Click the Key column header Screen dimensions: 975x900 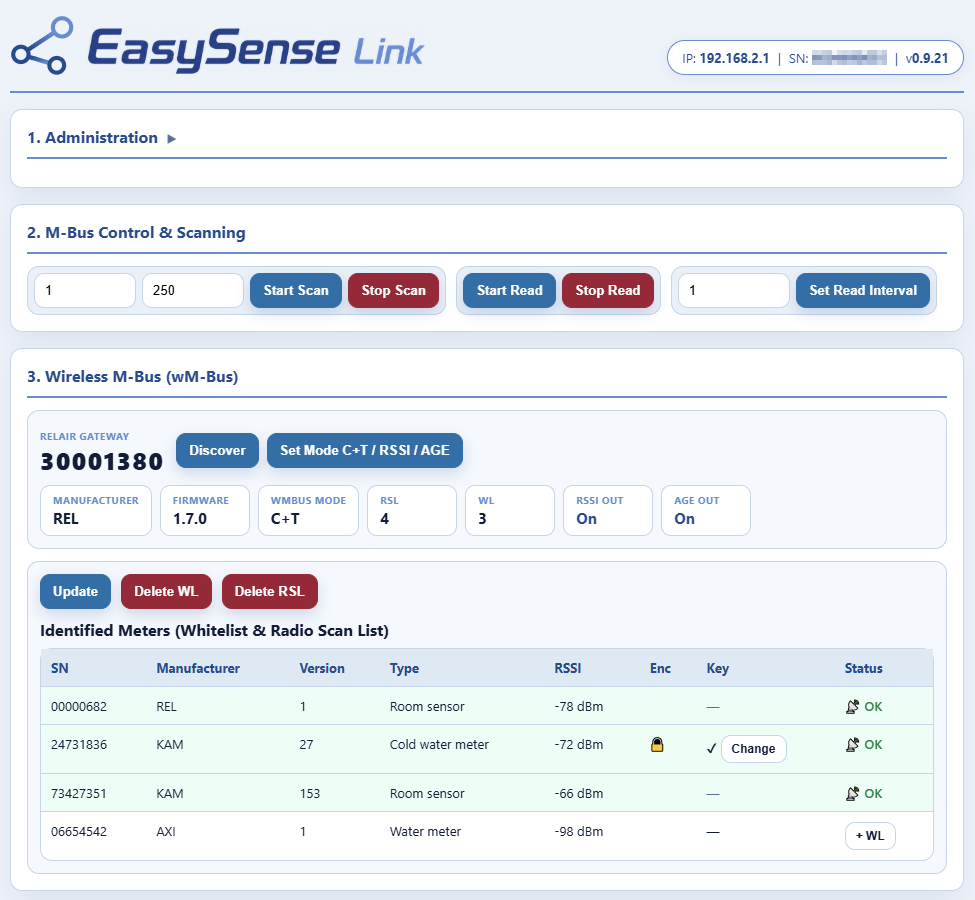718,669
